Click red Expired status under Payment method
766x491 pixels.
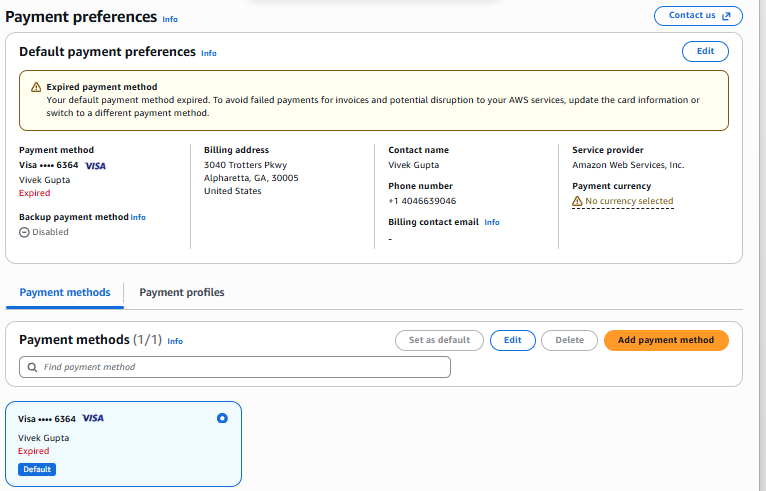35,193
